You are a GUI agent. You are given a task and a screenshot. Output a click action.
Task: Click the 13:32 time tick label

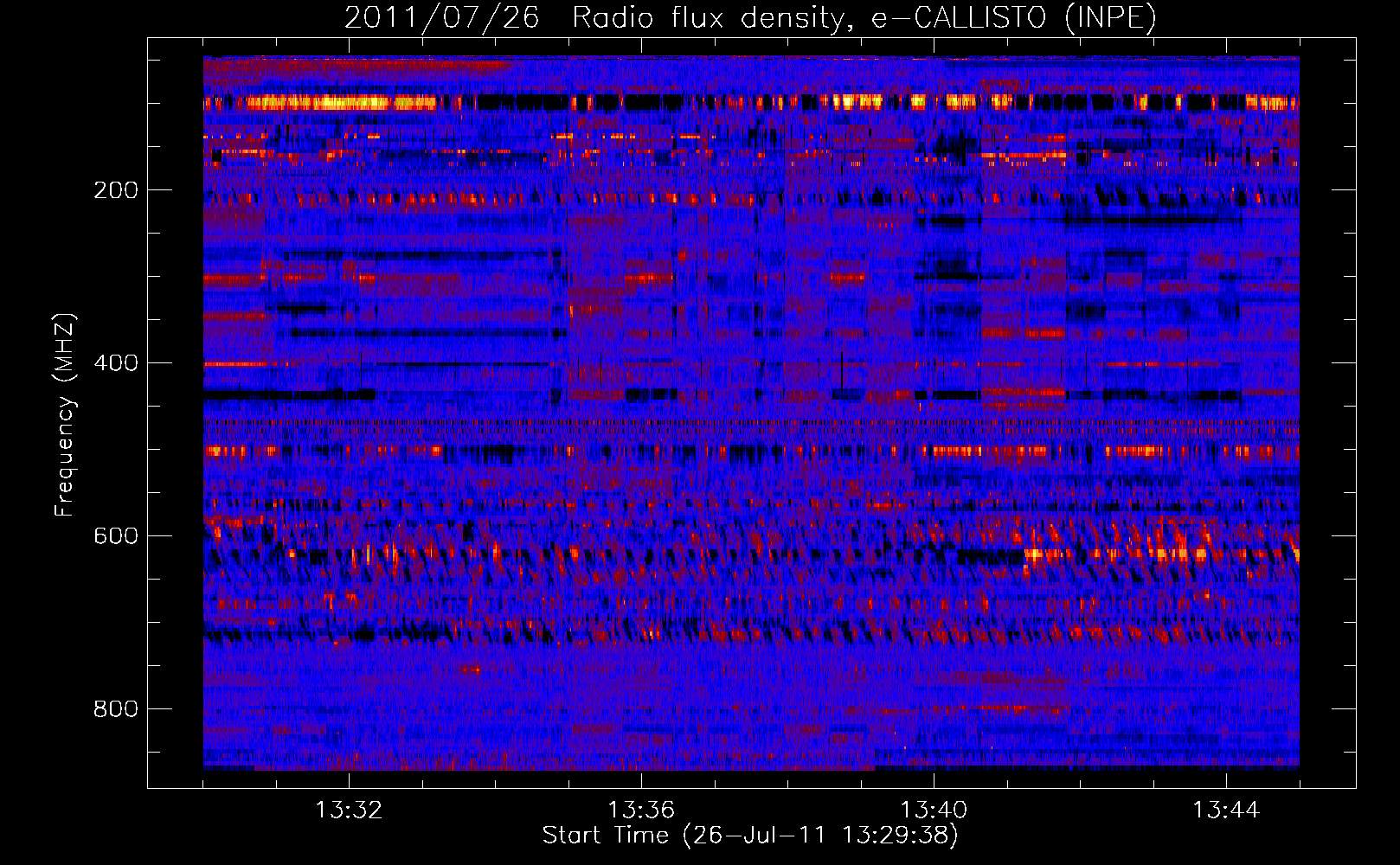[349, 811]
